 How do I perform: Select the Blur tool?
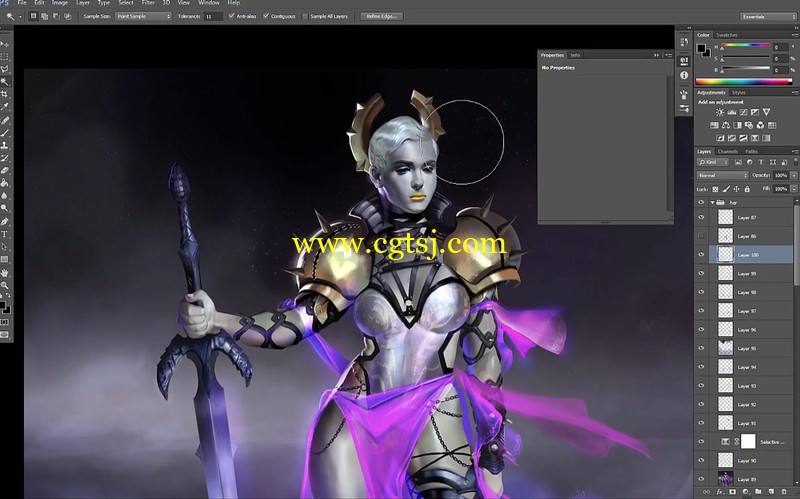5,195
